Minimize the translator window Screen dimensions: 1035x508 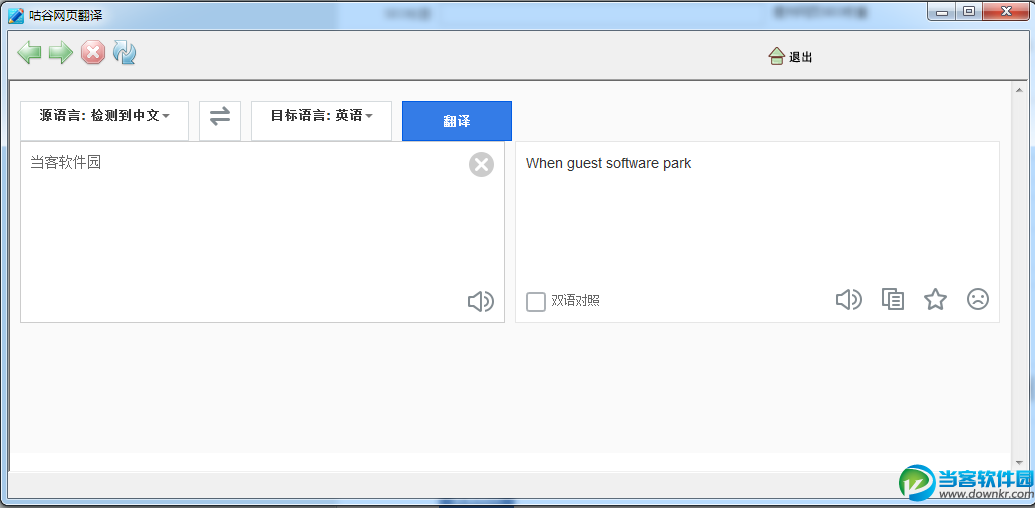click(941, 11)
